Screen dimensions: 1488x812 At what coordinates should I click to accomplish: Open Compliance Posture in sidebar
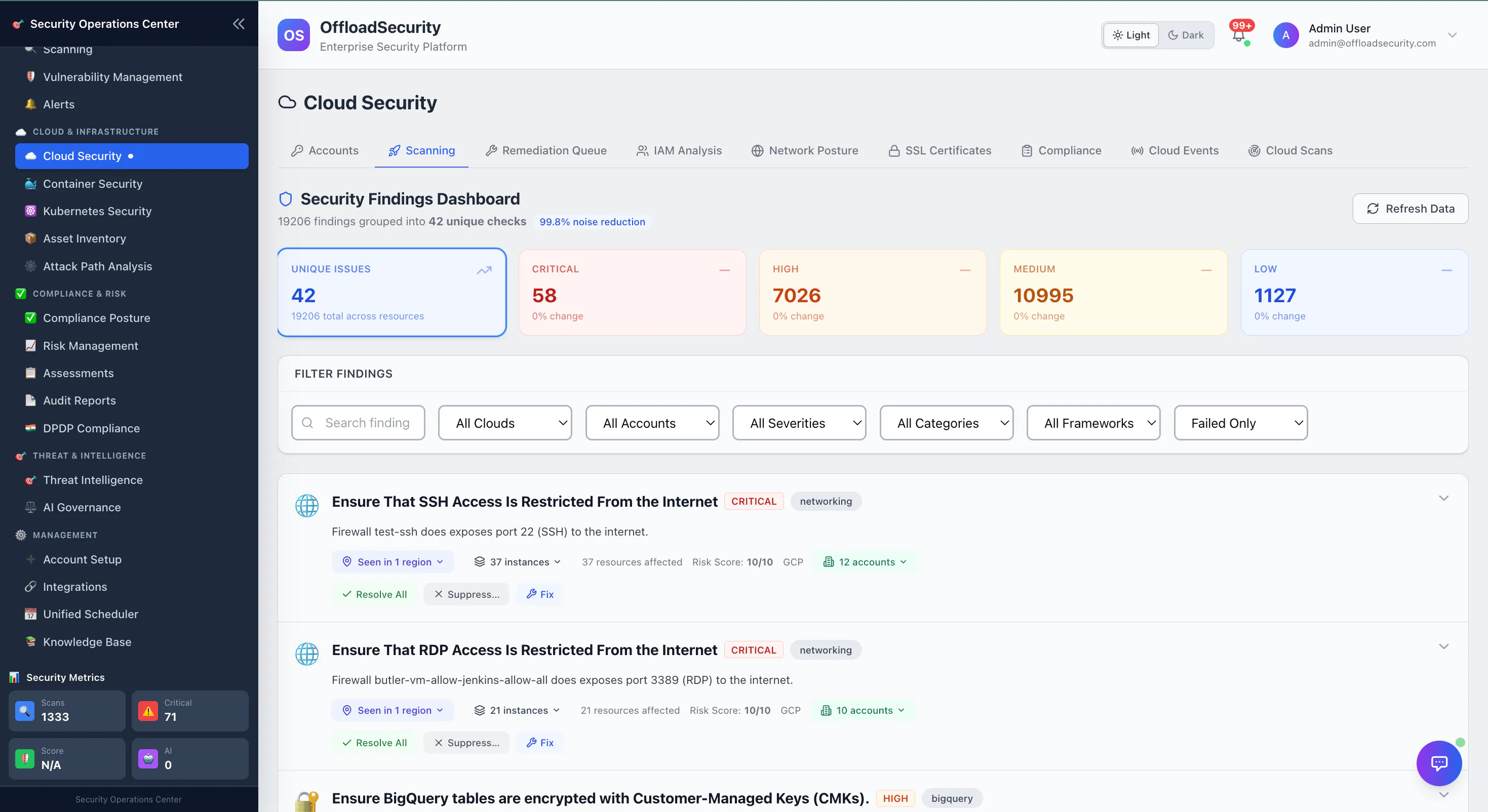pos(132,317)
